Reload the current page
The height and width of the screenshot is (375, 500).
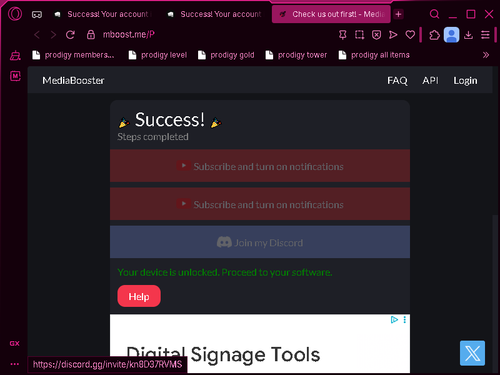point(70,35)
